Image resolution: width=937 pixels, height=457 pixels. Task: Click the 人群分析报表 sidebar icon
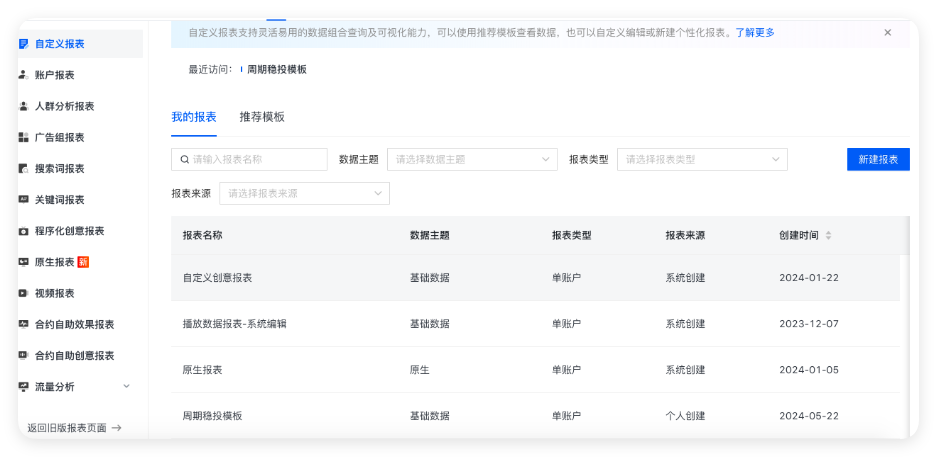tap(24, 106)
